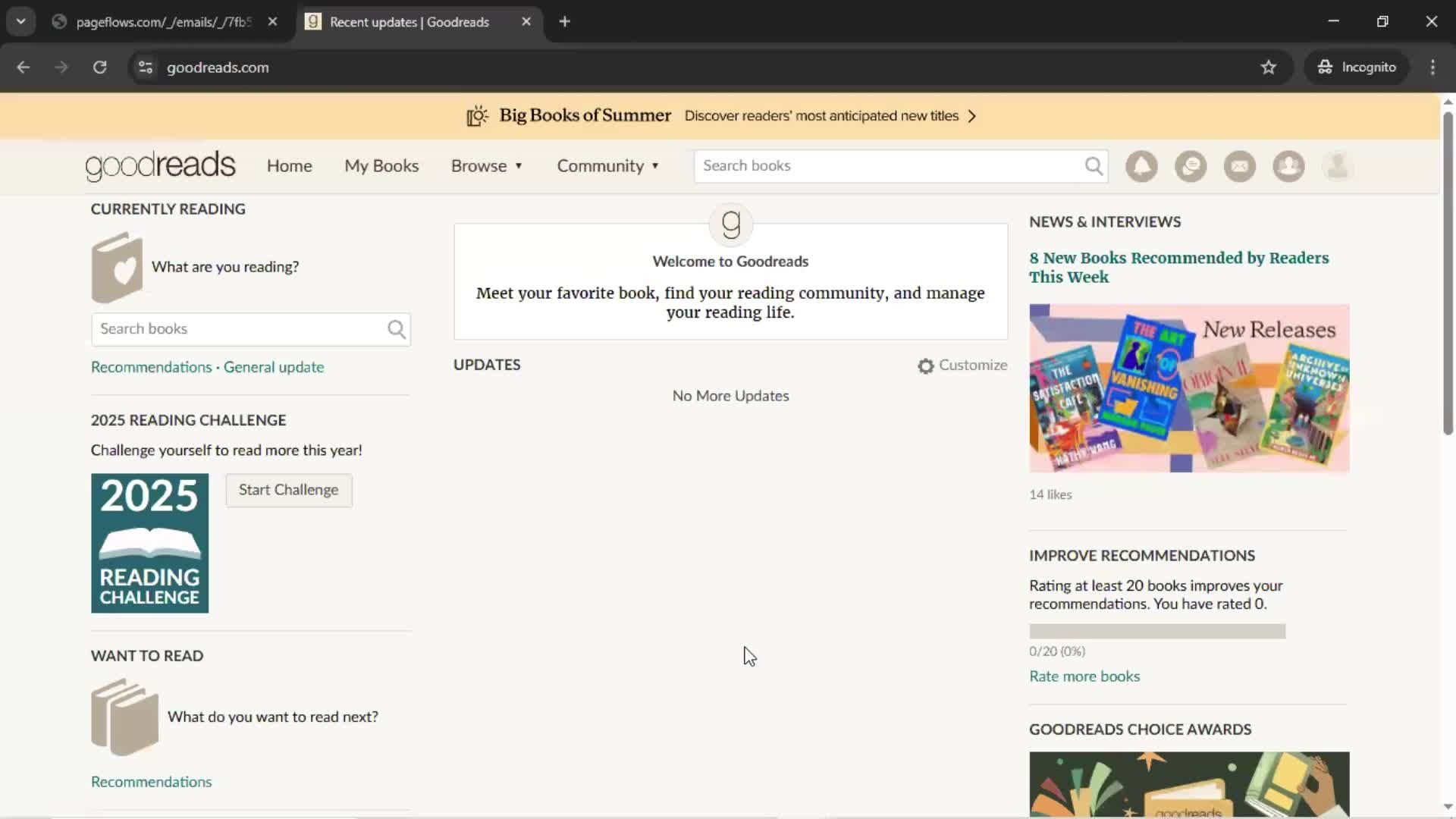Open the friends icon in header
The height and width of the screenshot is (819, 1456).
1288,166
